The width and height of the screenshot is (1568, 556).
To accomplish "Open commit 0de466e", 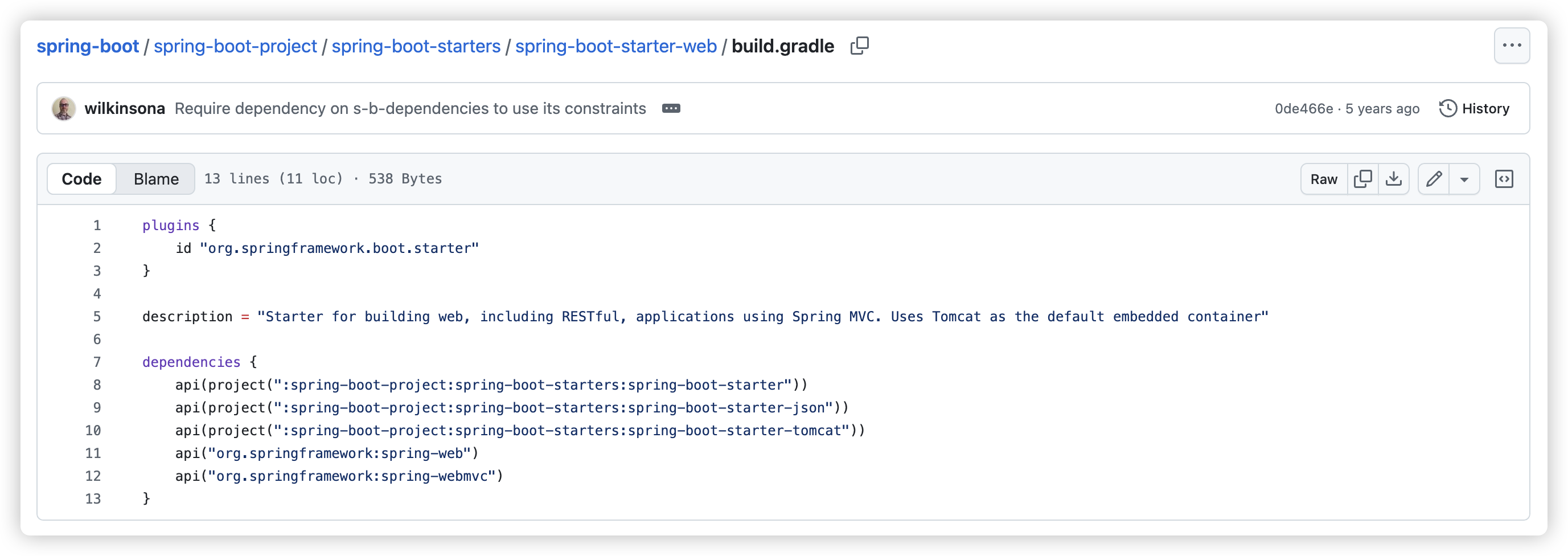I will point(1303,108).
